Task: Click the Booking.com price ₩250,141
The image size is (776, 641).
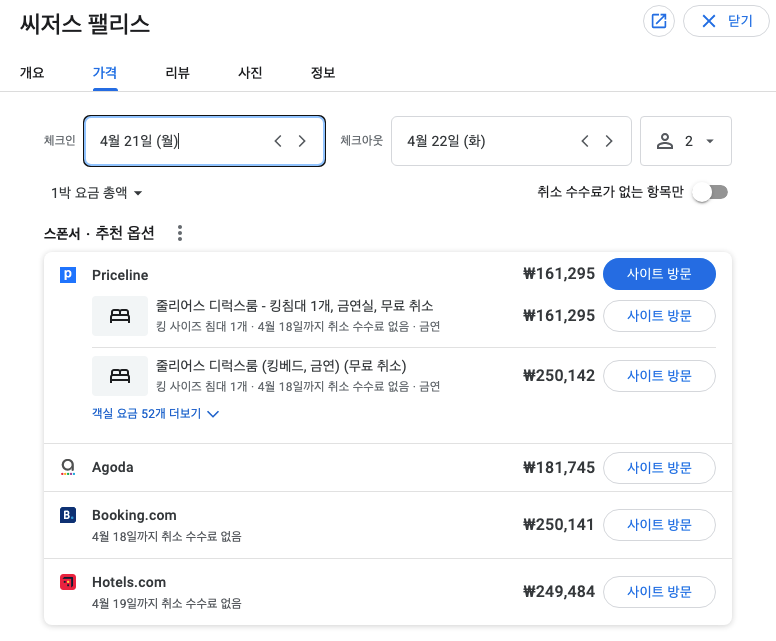Action: (559, 525)
